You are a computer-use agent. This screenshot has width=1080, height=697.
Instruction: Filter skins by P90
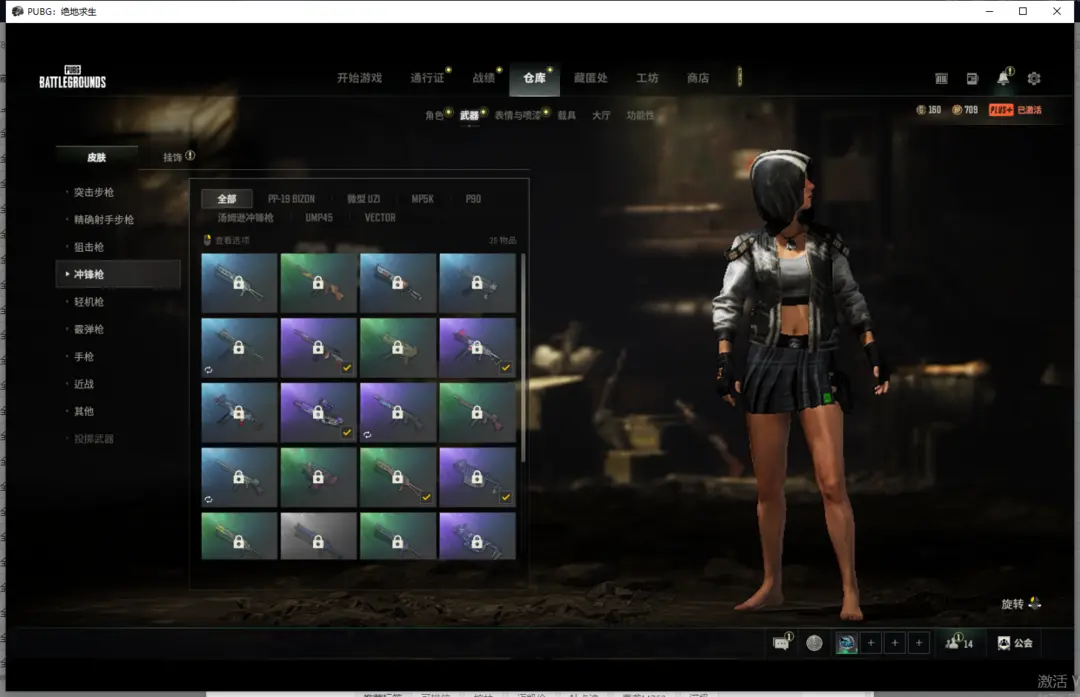(x=473, y=199)
